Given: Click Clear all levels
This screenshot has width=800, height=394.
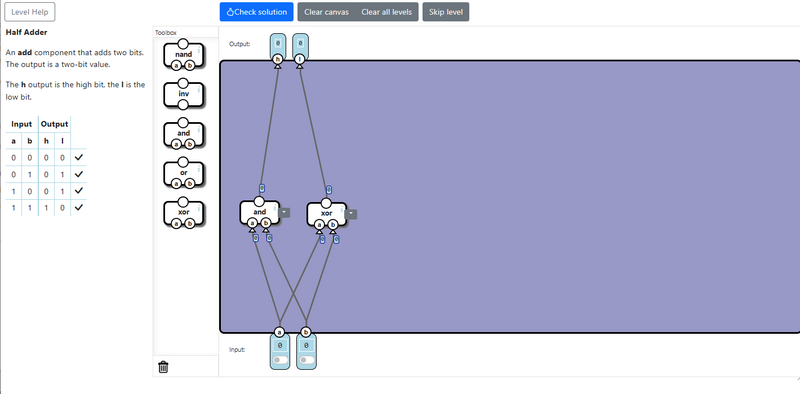Looking at the screenshot, I should tap(387, 12).
